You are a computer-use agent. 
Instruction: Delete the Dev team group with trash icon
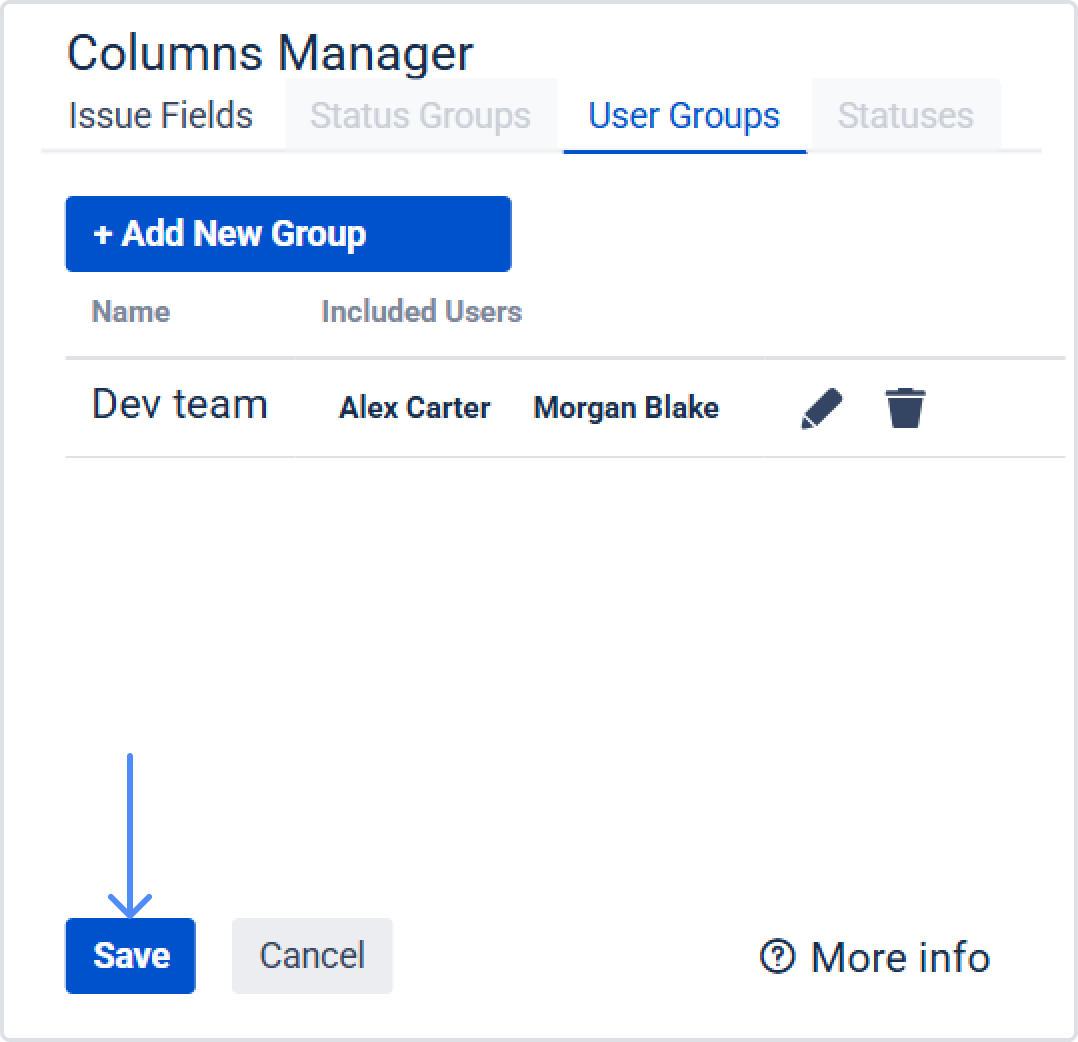pyautogui.click(x=905, y=408)
